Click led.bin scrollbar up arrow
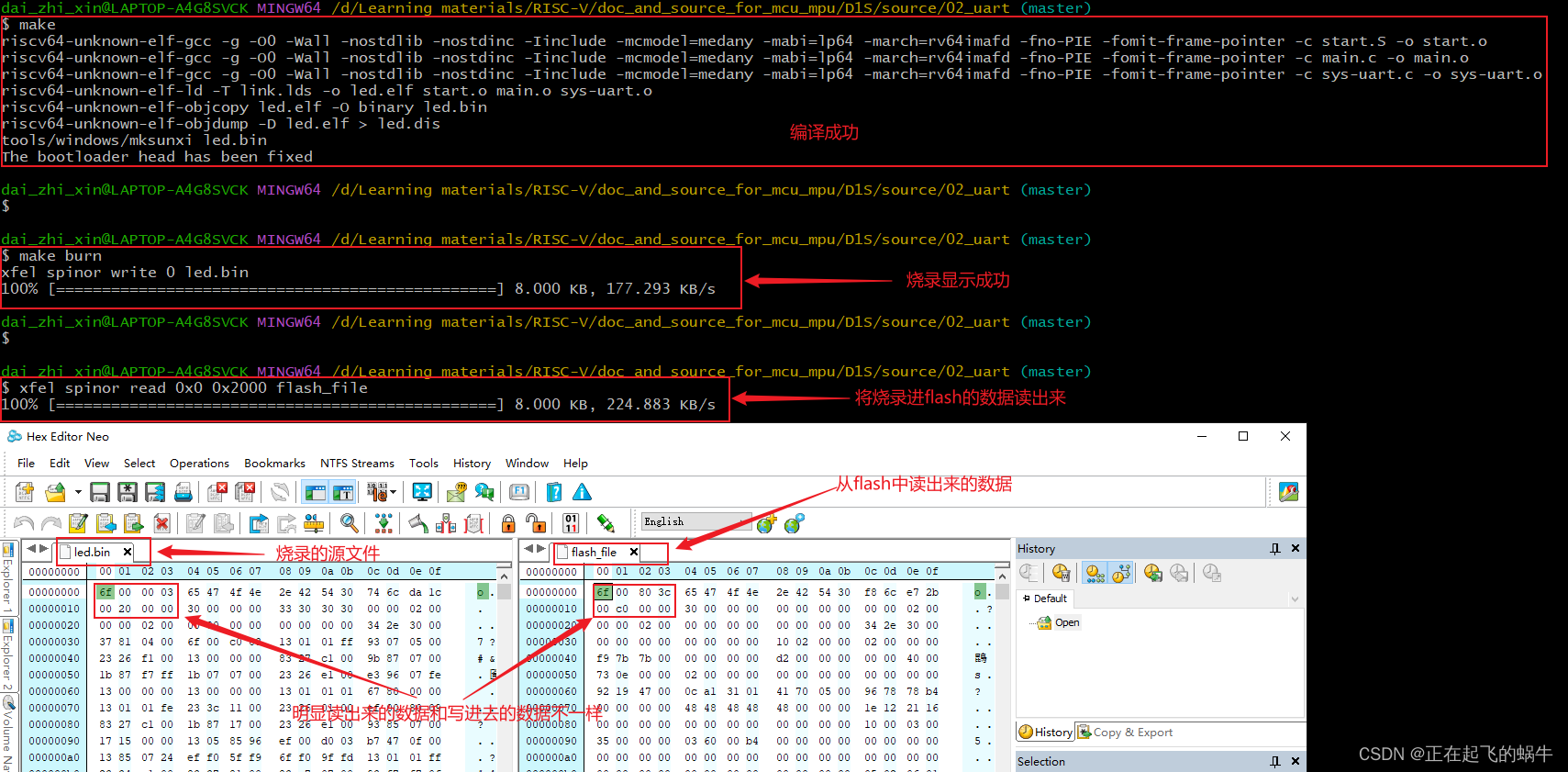This screenshot has height=772, width=1568. (x=504, y=576)
